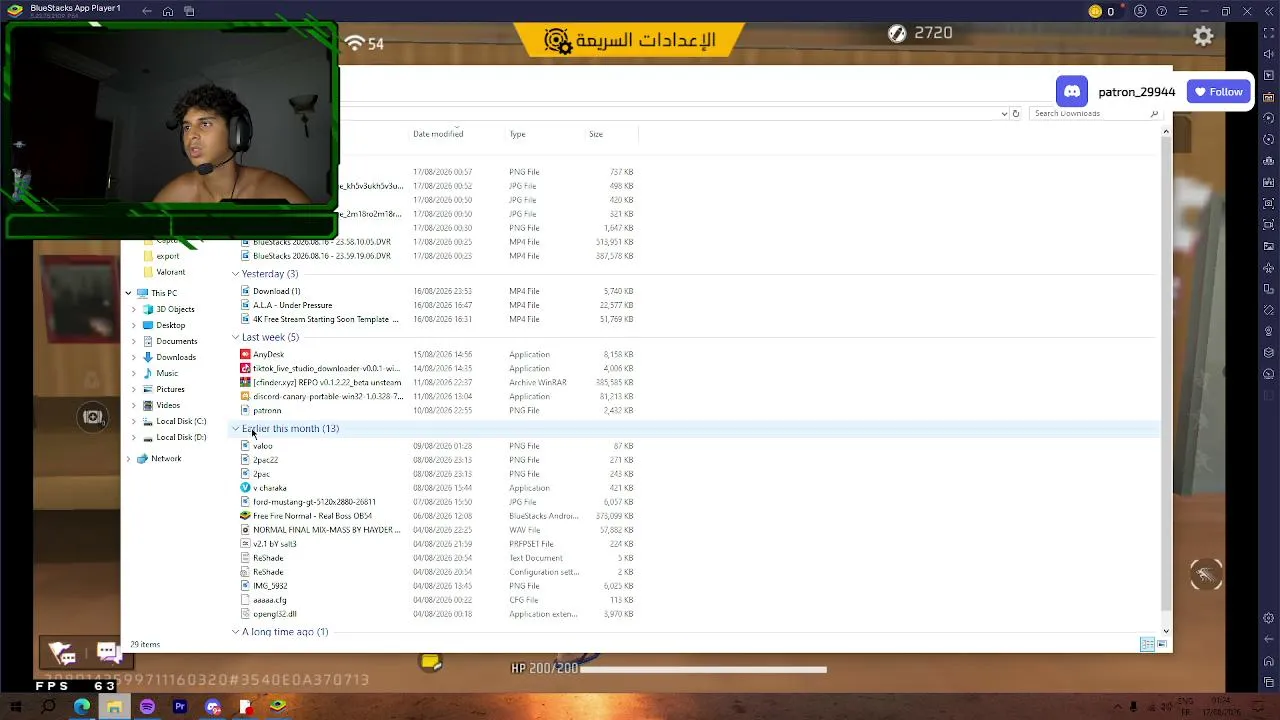Collapse the A long time ago group
The width and height of the screenshot is (1280, 720).
coord(236,632)
